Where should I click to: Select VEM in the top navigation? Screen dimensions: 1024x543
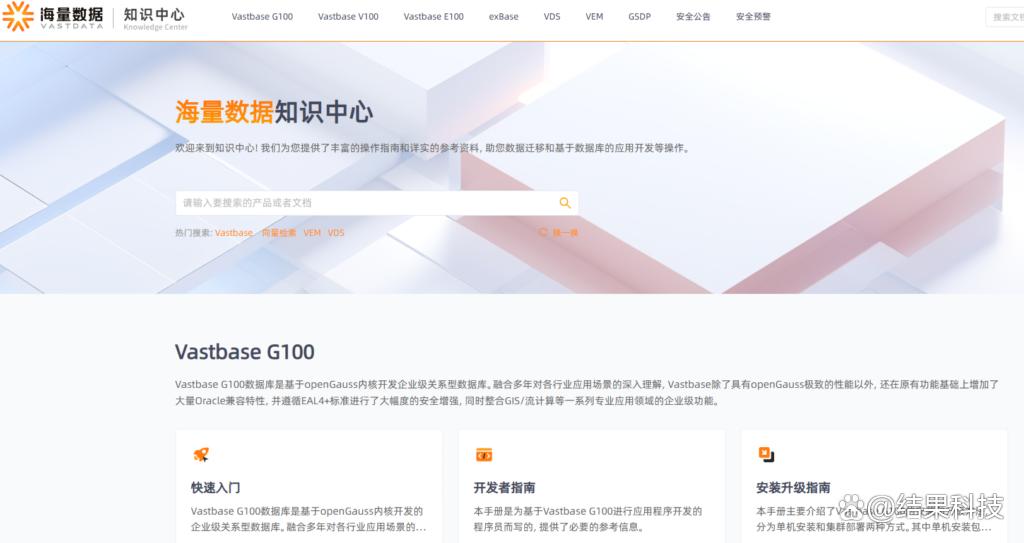coord(594,17)
